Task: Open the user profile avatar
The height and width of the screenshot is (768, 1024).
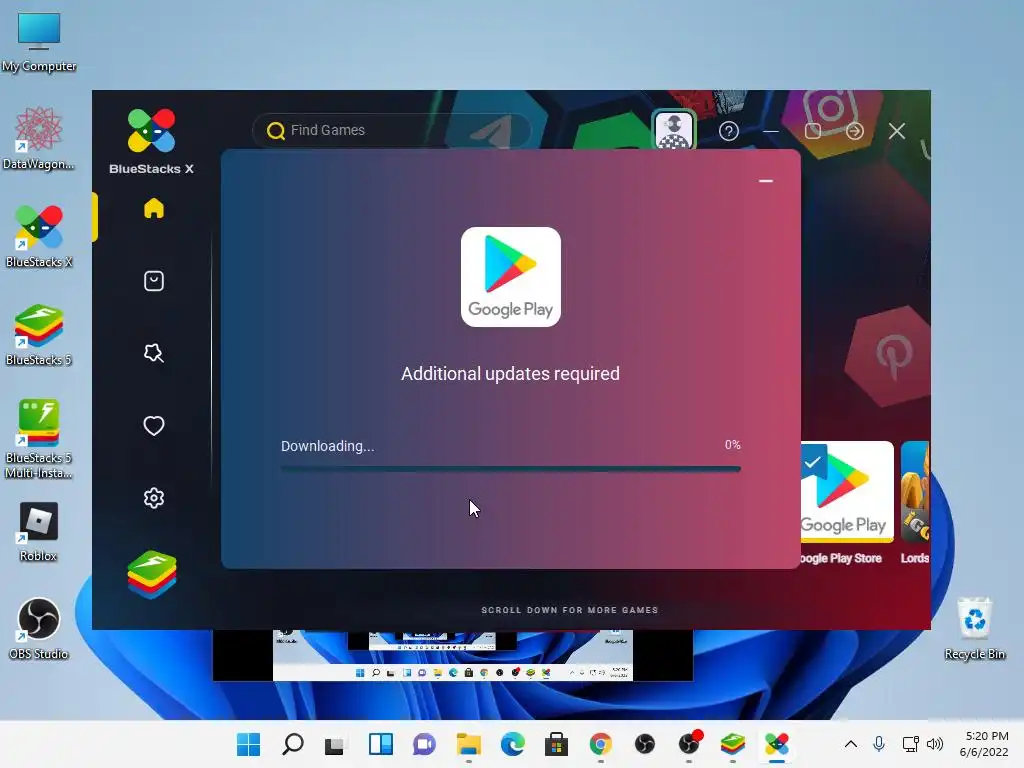Action: pyautogui.click(x=674, y=130)
